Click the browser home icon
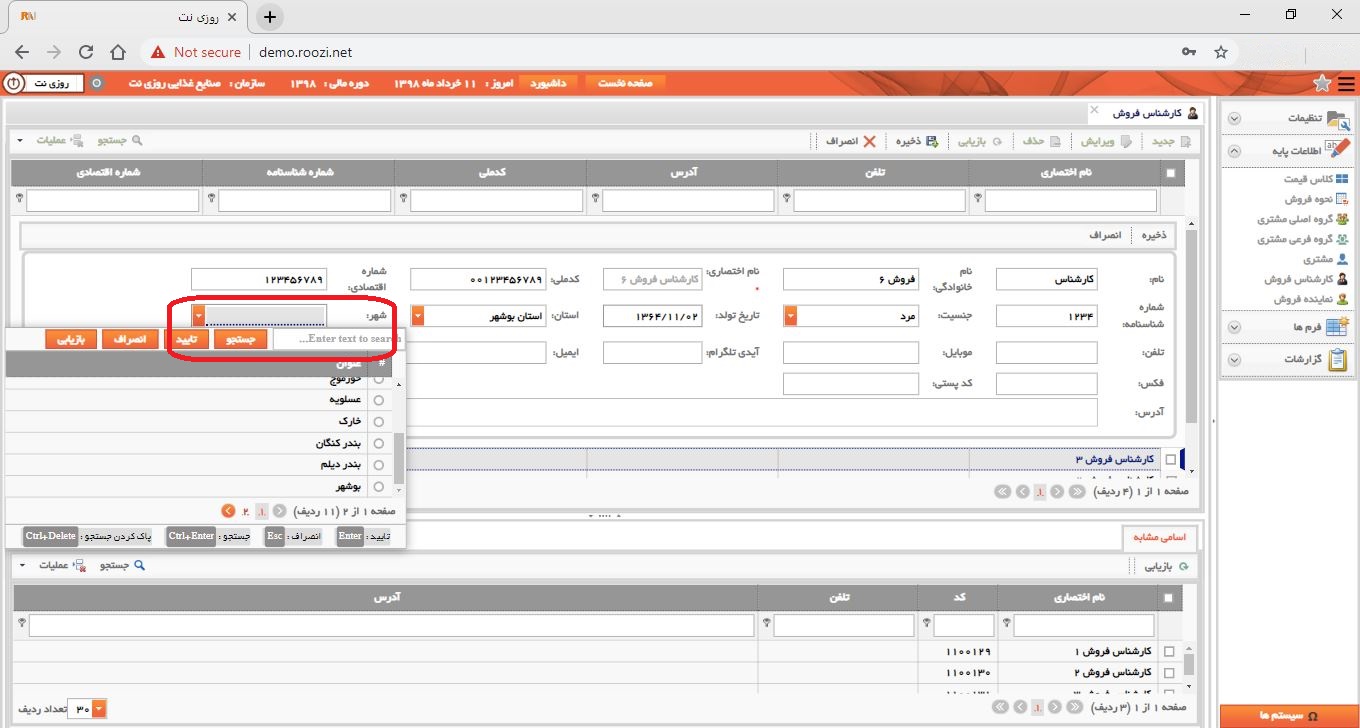 click(x=118, y=52)
